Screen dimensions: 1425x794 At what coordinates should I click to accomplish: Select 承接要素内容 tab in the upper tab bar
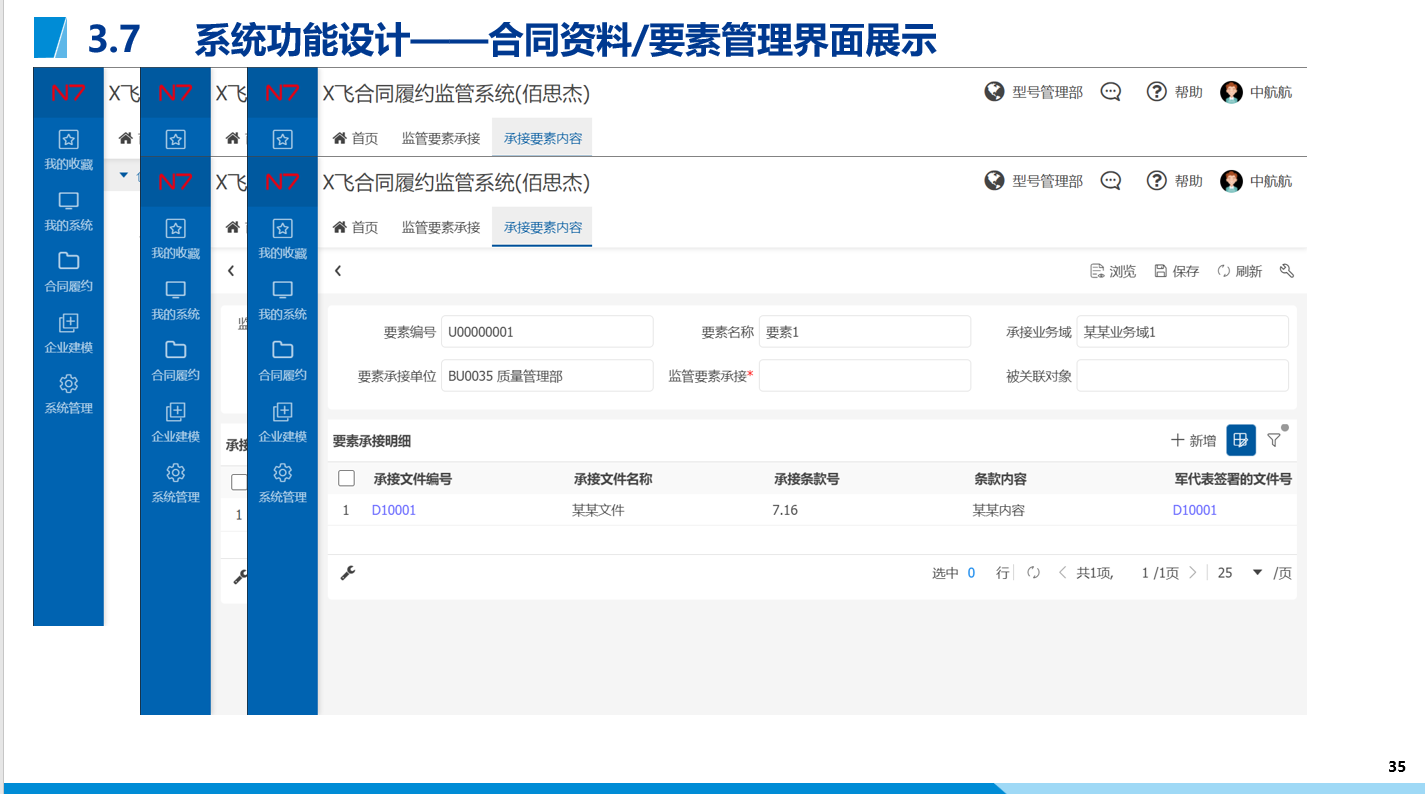click(542, 138)
